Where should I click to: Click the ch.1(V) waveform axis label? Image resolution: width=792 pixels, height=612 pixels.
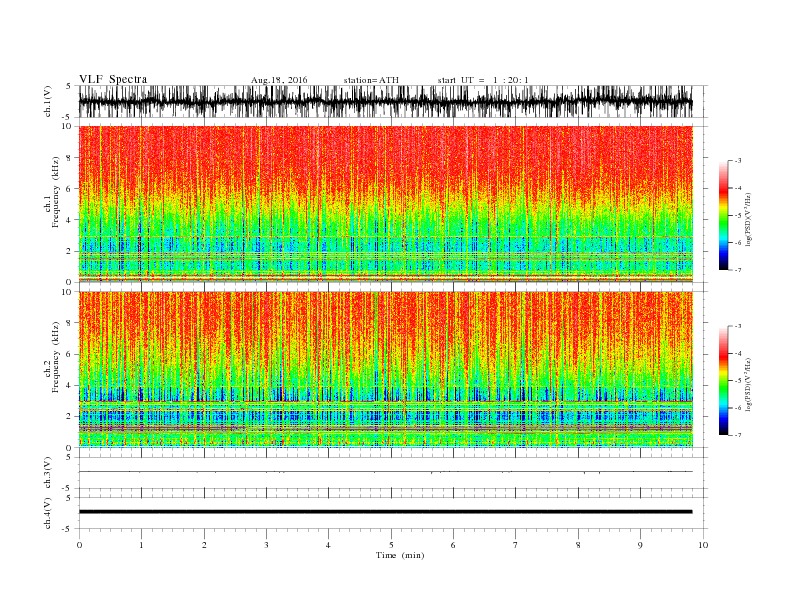click(48, 101)
